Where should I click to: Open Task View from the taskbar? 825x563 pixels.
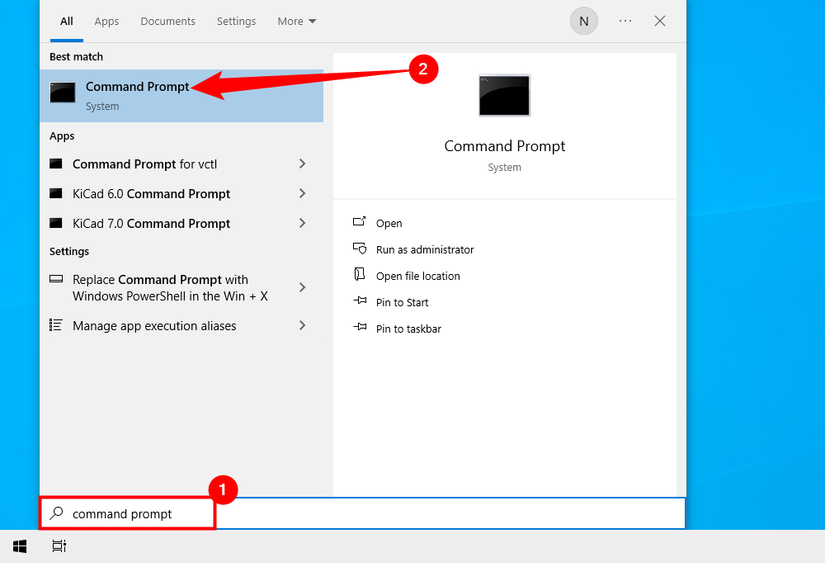pos(59,546)
